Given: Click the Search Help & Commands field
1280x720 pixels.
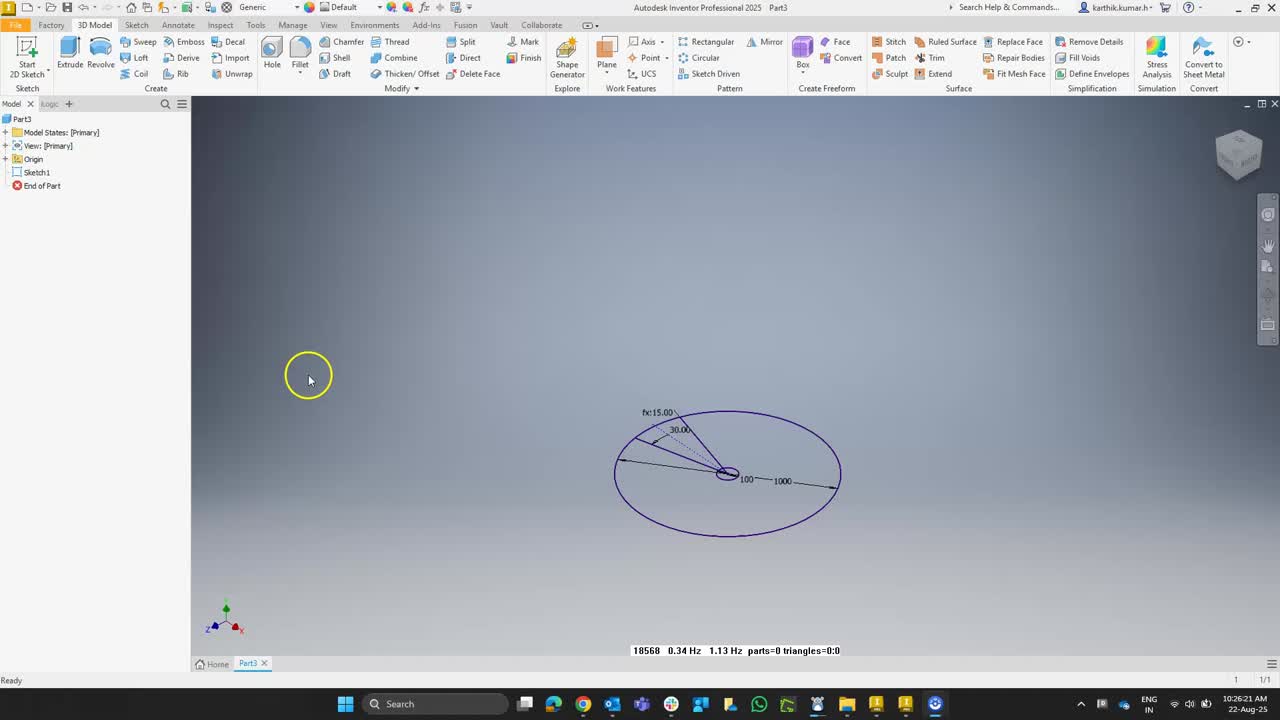Looking at the screenshot, I should coord(1009,7).
